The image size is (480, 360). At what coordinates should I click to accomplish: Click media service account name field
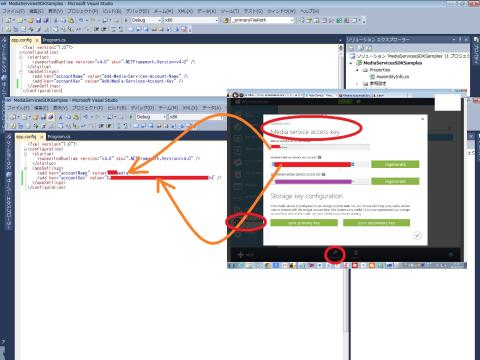(x=320, y=147)
